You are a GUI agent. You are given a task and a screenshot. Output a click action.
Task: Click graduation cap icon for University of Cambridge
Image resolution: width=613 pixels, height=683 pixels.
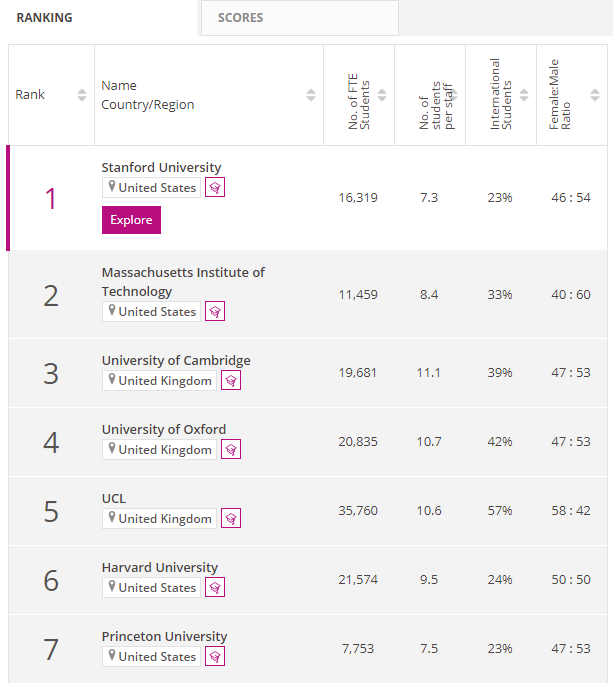(x=231, y=380)
